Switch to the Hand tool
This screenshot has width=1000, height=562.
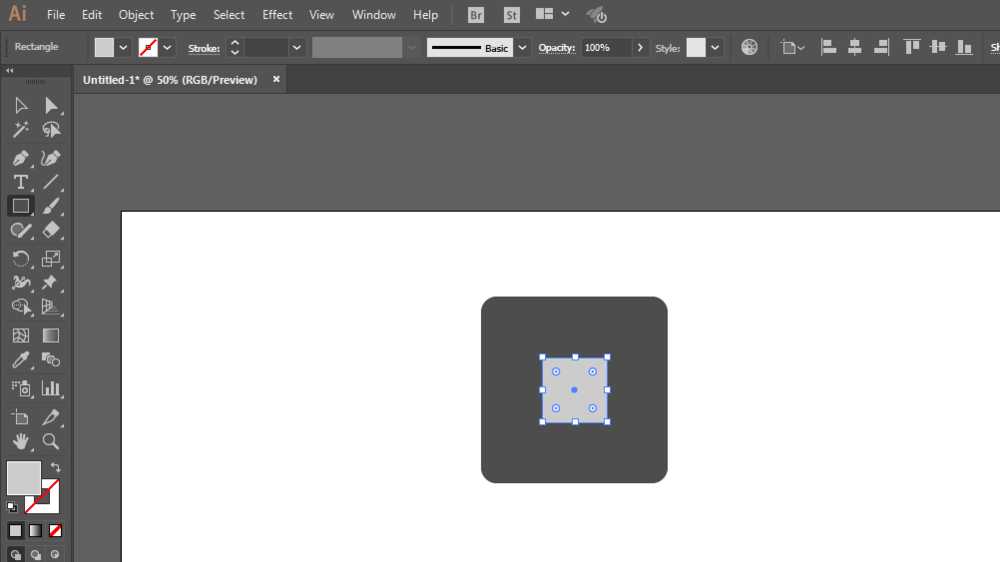20,441
